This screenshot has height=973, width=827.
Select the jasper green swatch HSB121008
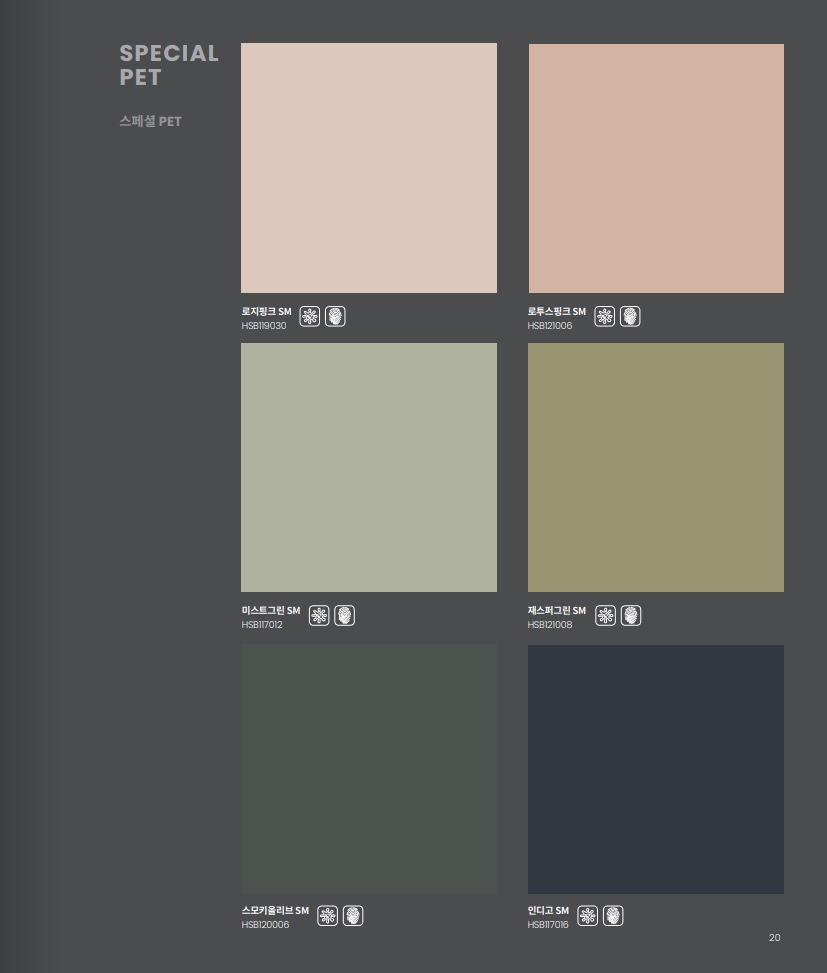(x=656, y=467)
